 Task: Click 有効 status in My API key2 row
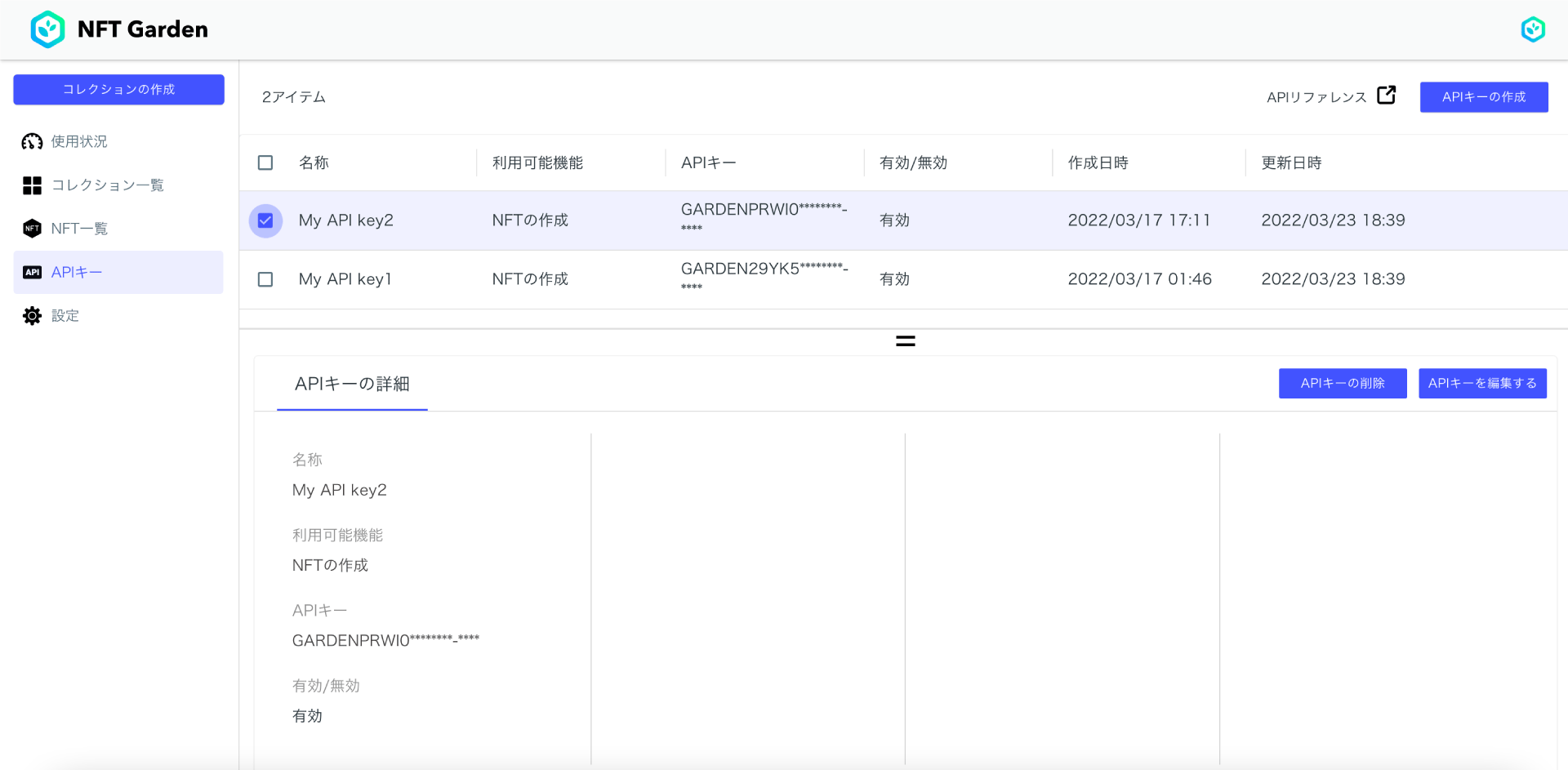[x=894, y=220]
